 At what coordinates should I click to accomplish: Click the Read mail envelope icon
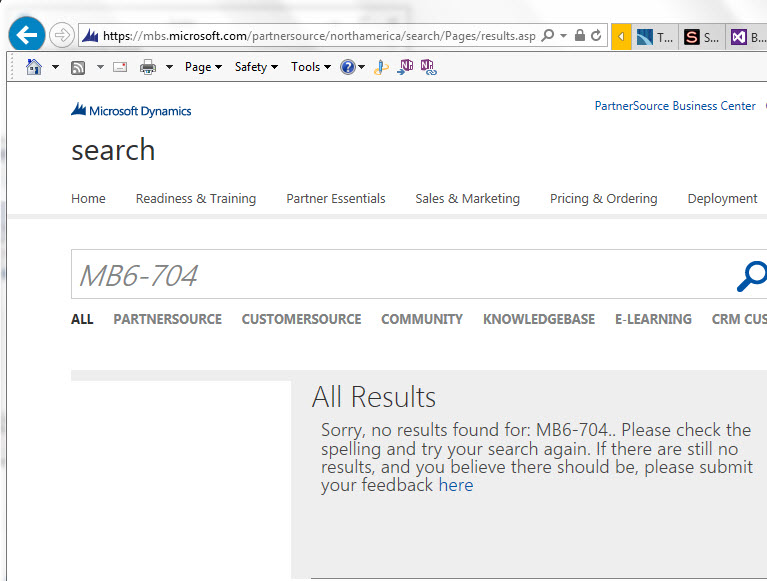[120, 67]
